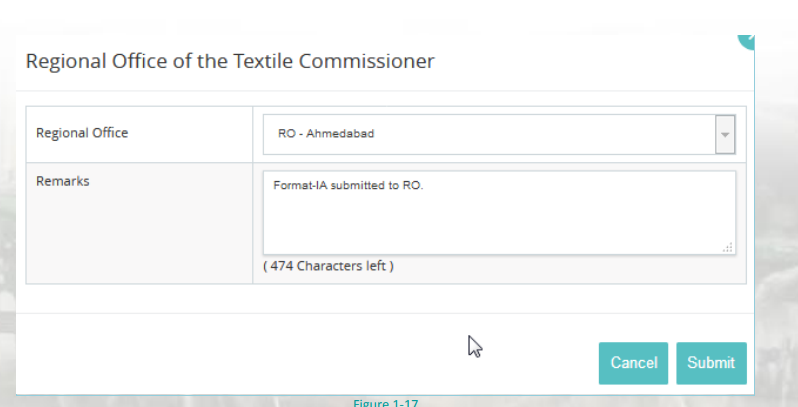798x407 pixels.
Task: Close the dialog with the top-right circular icon
Action: click(x=747, y=38)
